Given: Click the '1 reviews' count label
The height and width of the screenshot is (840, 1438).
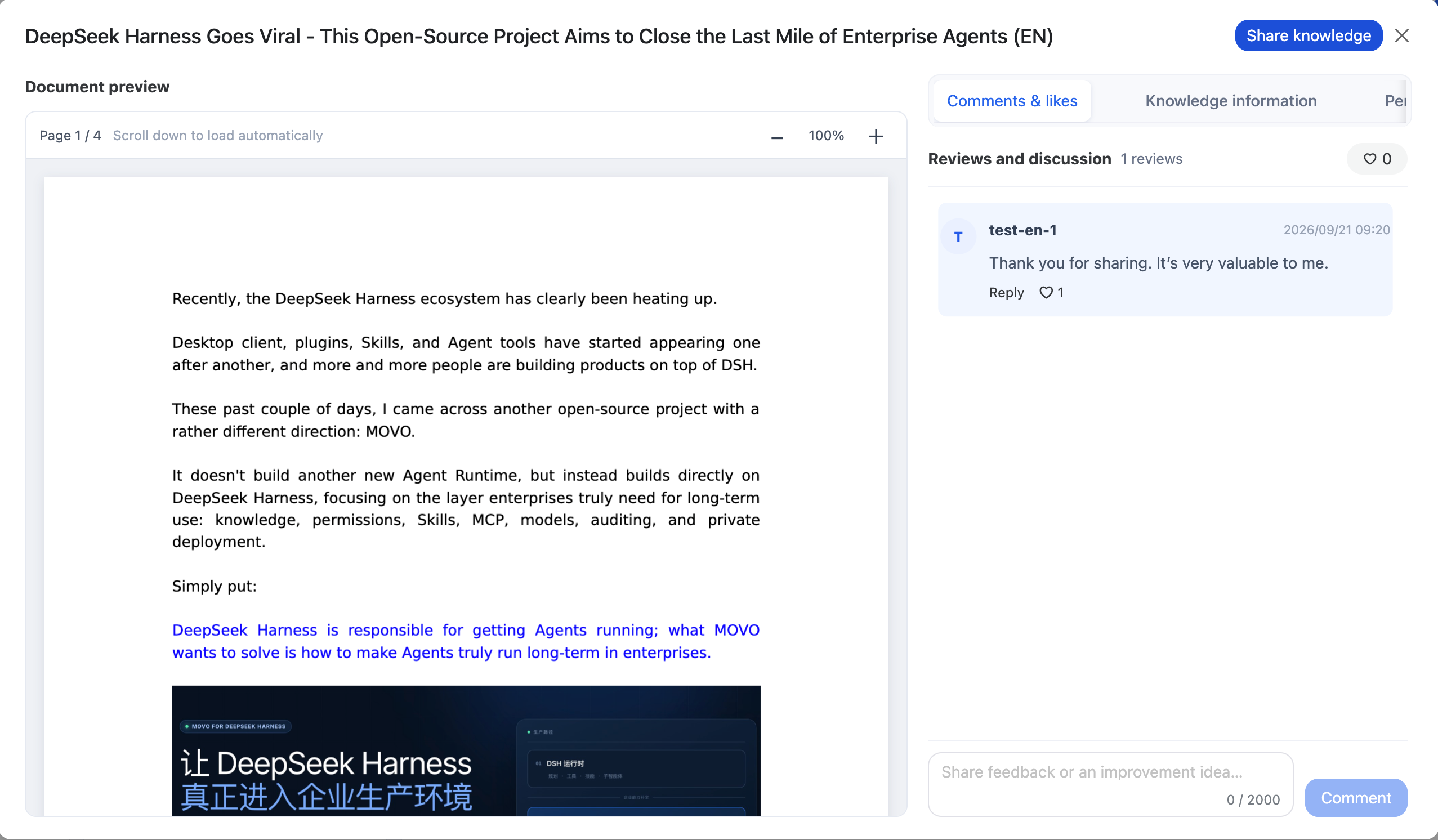Looking at the screenshot, I should point(1151,159).
